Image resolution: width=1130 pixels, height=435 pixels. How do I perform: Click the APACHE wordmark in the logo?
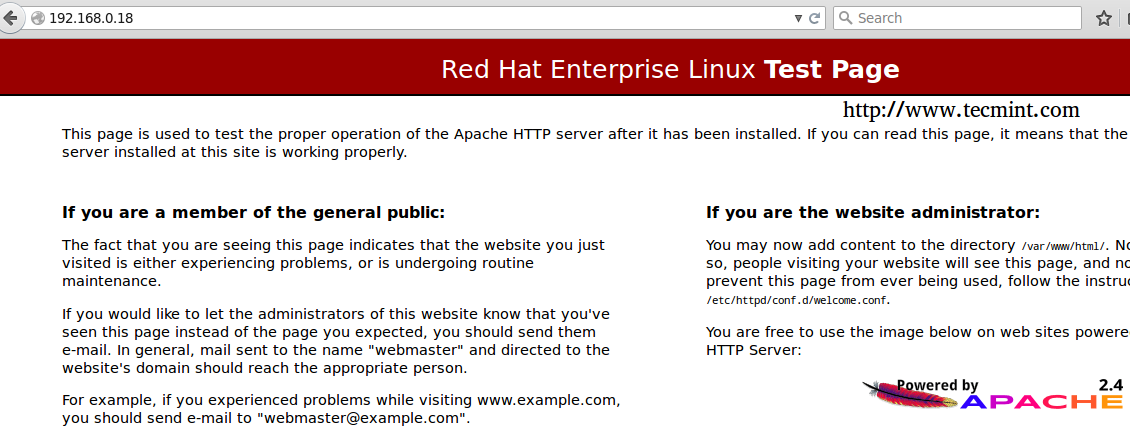tap(1040, 403)
